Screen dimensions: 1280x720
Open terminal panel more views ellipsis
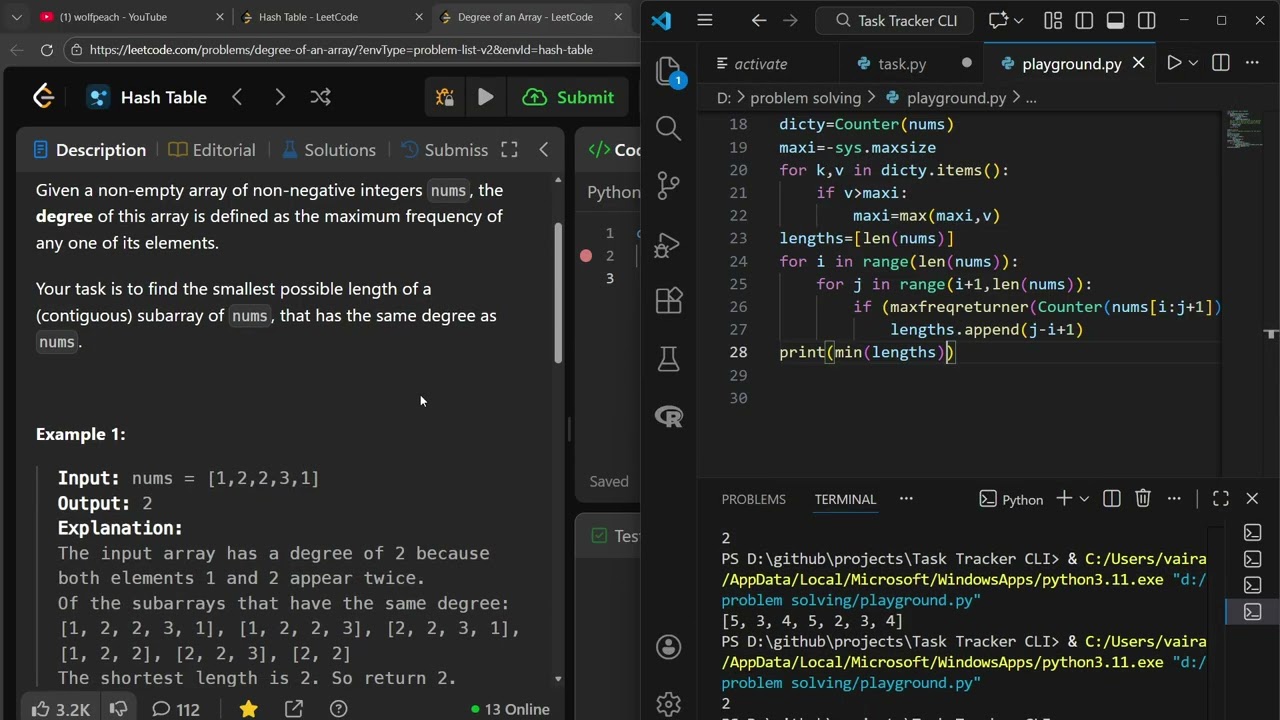[x=906, y=498]
